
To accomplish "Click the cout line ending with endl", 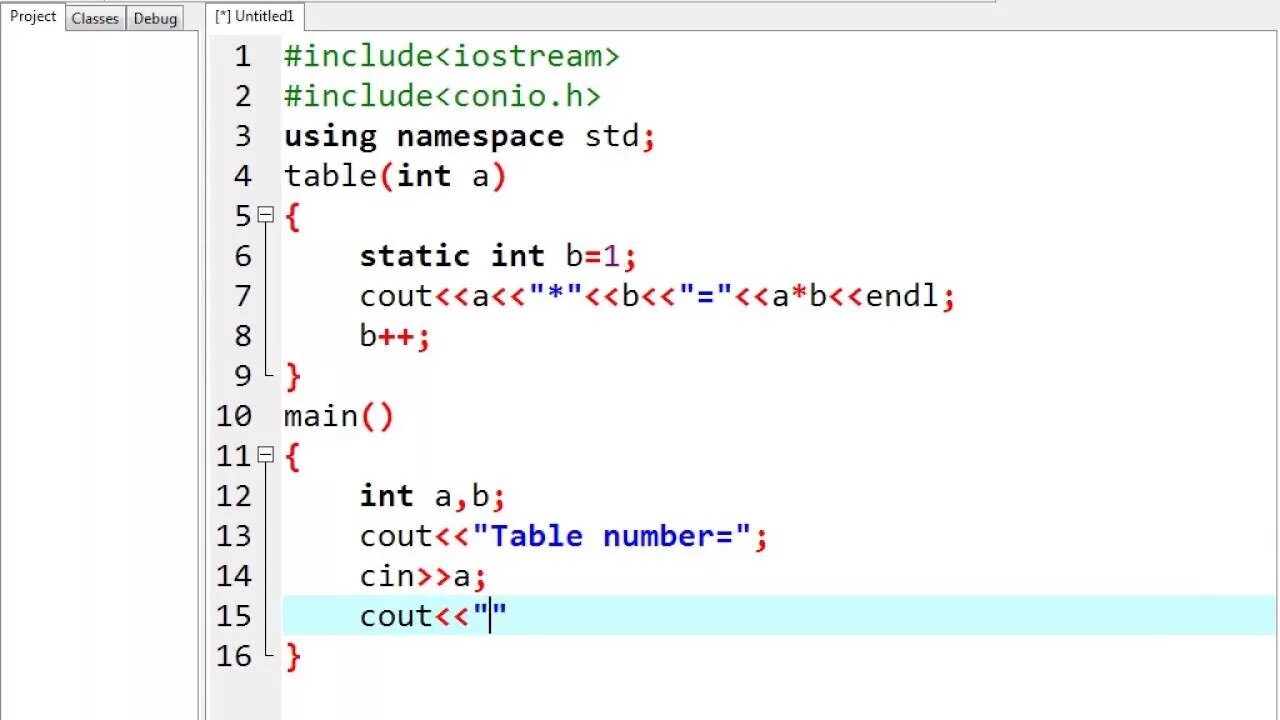I will (x=658, y=296).
